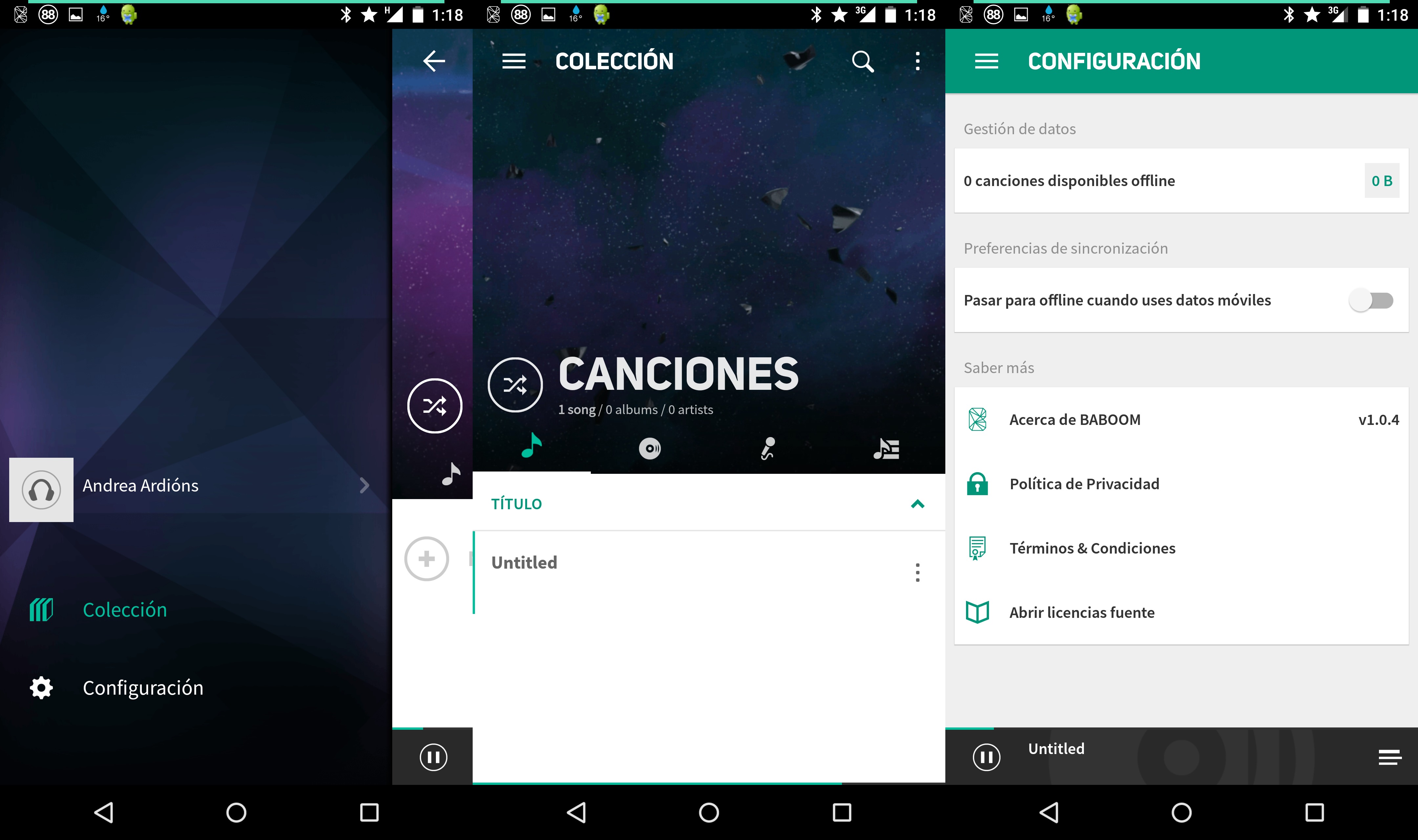
Task: Tap the privacy policy lock icon
Action: tap(978, 484)
